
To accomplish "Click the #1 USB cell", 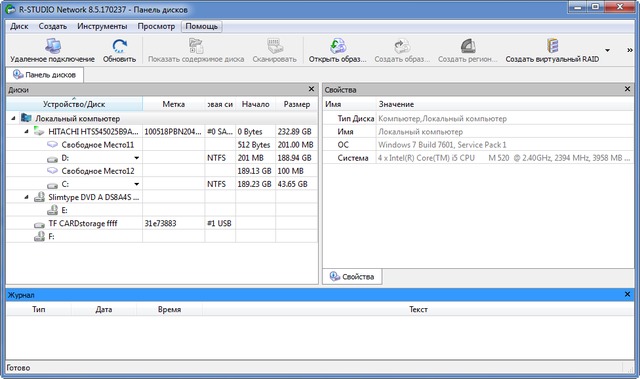I will 219,224.
